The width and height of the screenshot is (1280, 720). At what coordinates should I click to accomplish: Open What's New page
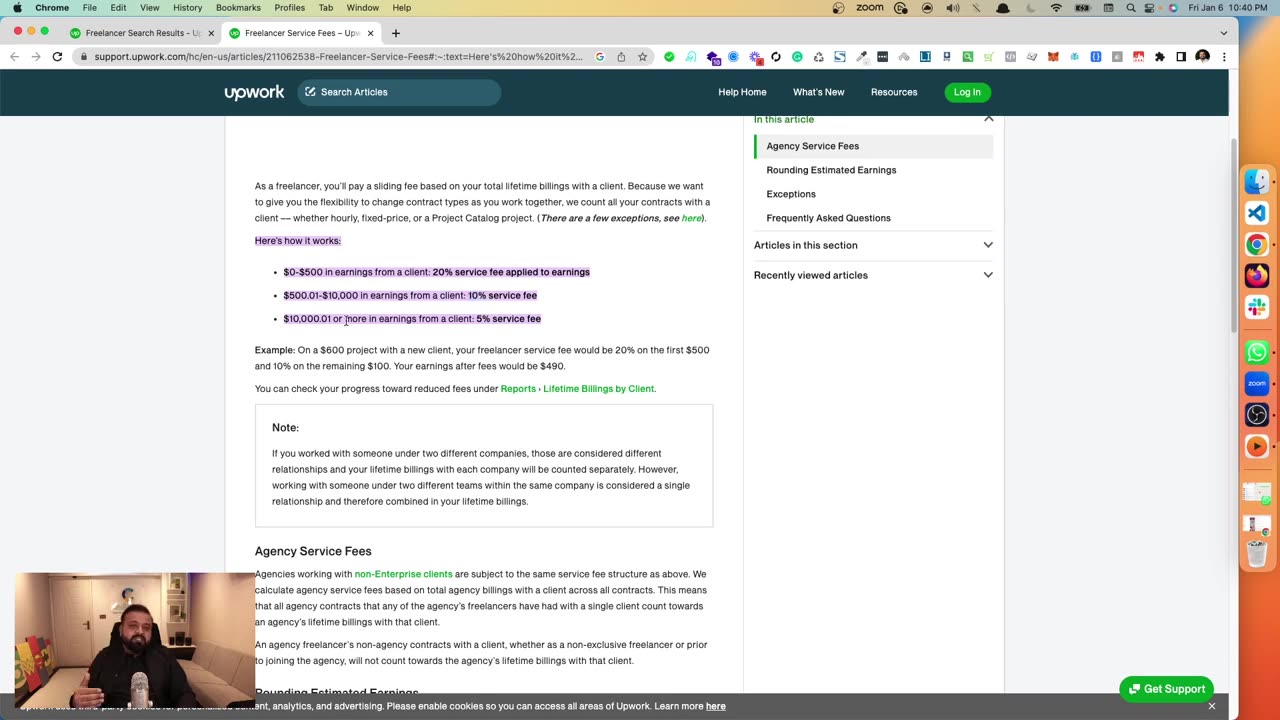818,92
